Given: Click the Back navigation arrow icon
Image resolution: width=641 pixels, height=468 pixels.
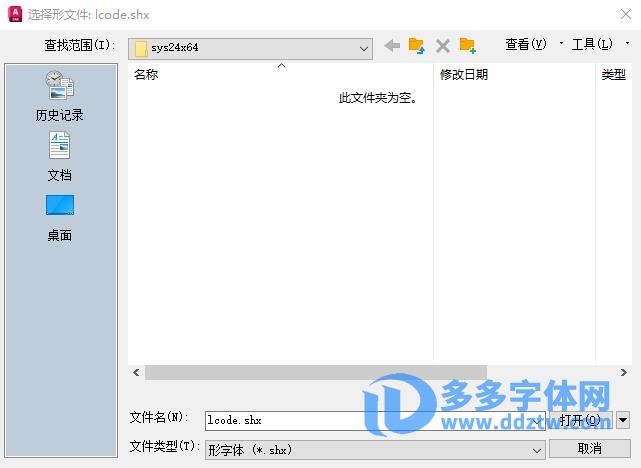Looking at the screenshot, I should 392,46.
